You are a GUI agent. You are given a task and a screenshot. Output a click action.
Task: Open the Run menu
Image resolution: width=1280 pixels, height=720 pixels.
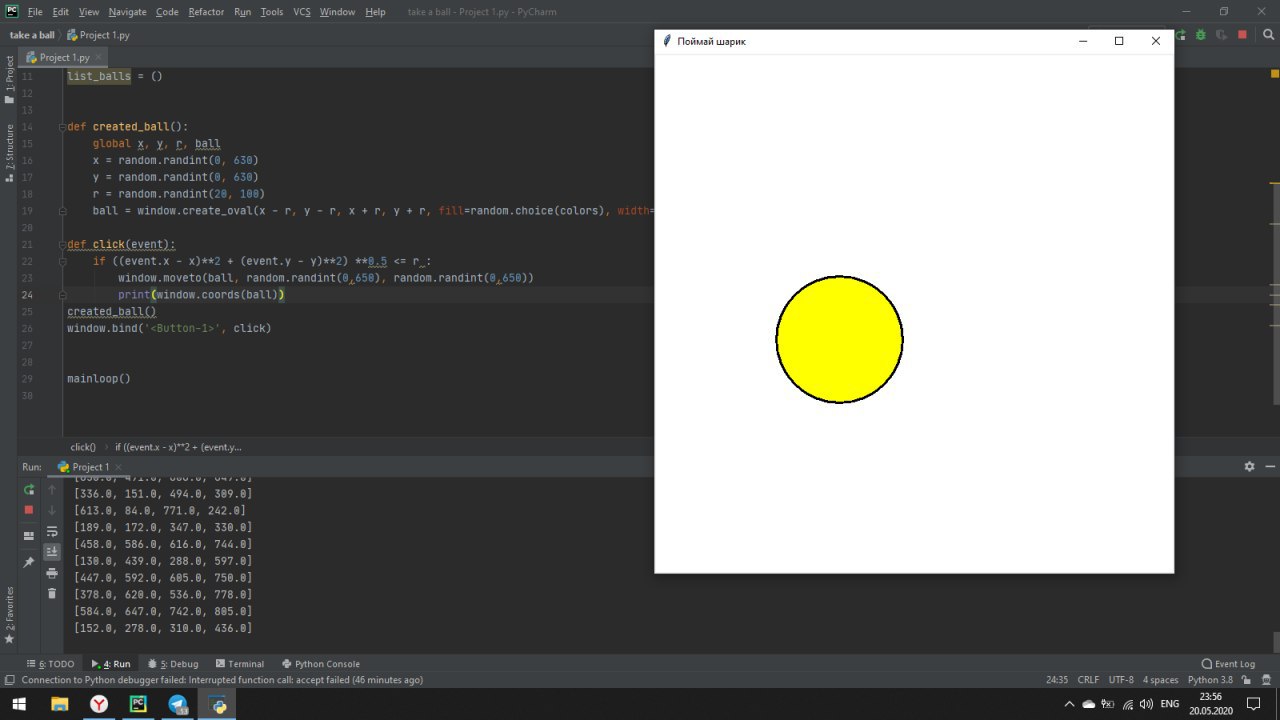[243, 12]
